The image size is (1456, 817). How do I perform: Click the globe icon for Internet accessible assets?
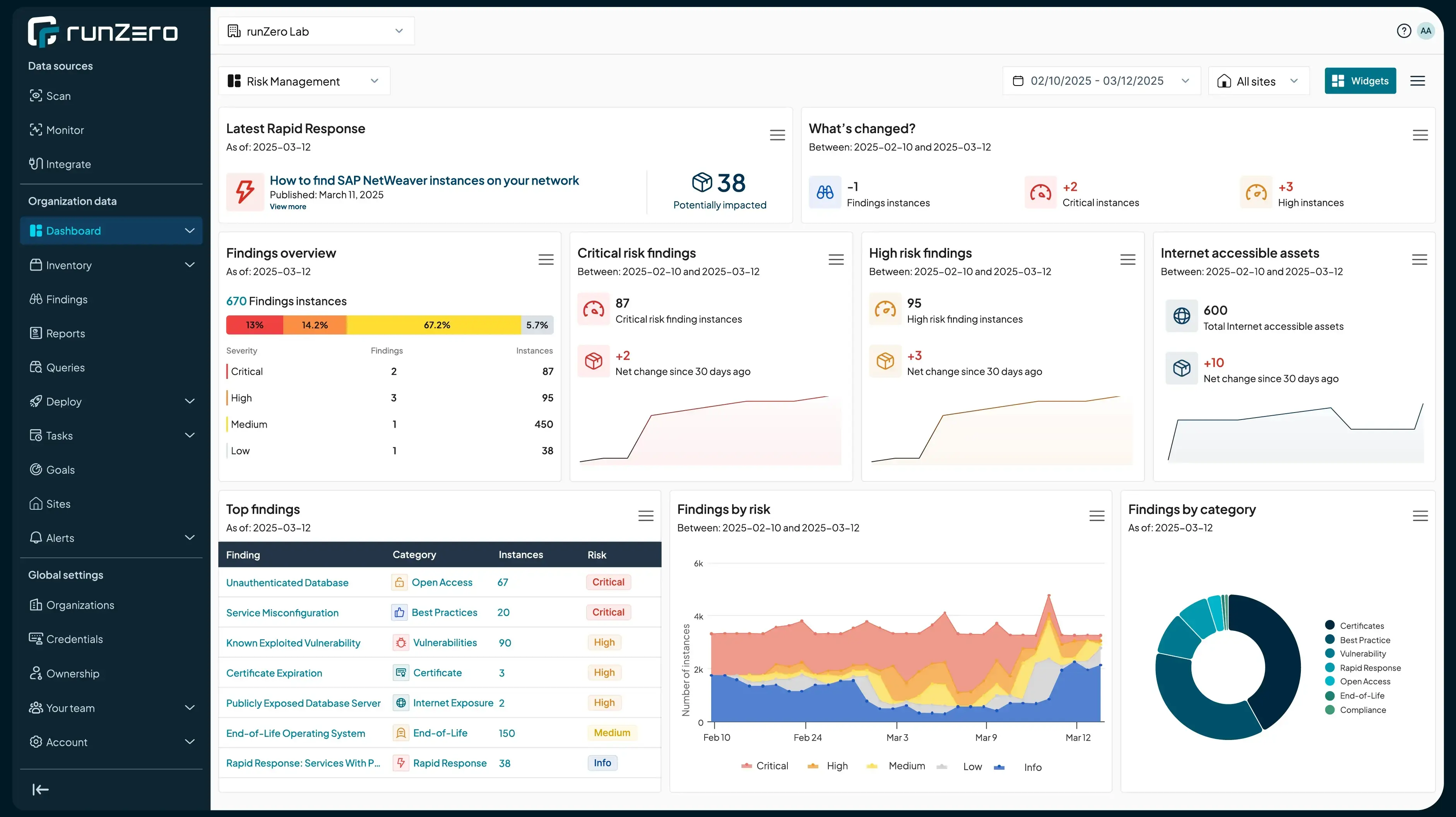pyautogui.click(x=1181, y=315)
